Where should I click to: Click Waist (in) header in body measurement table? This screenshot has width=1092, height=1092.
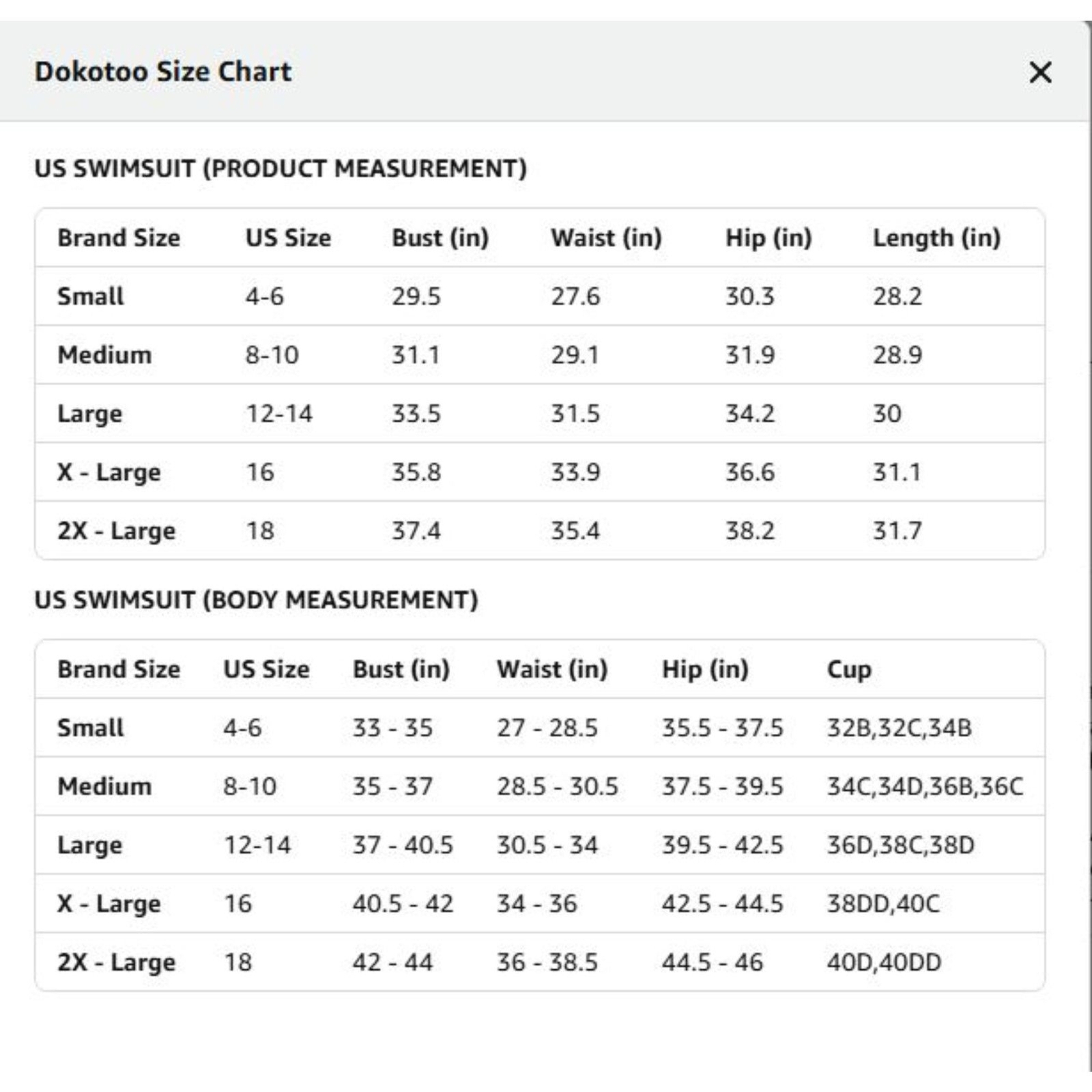tap(552, 670)
